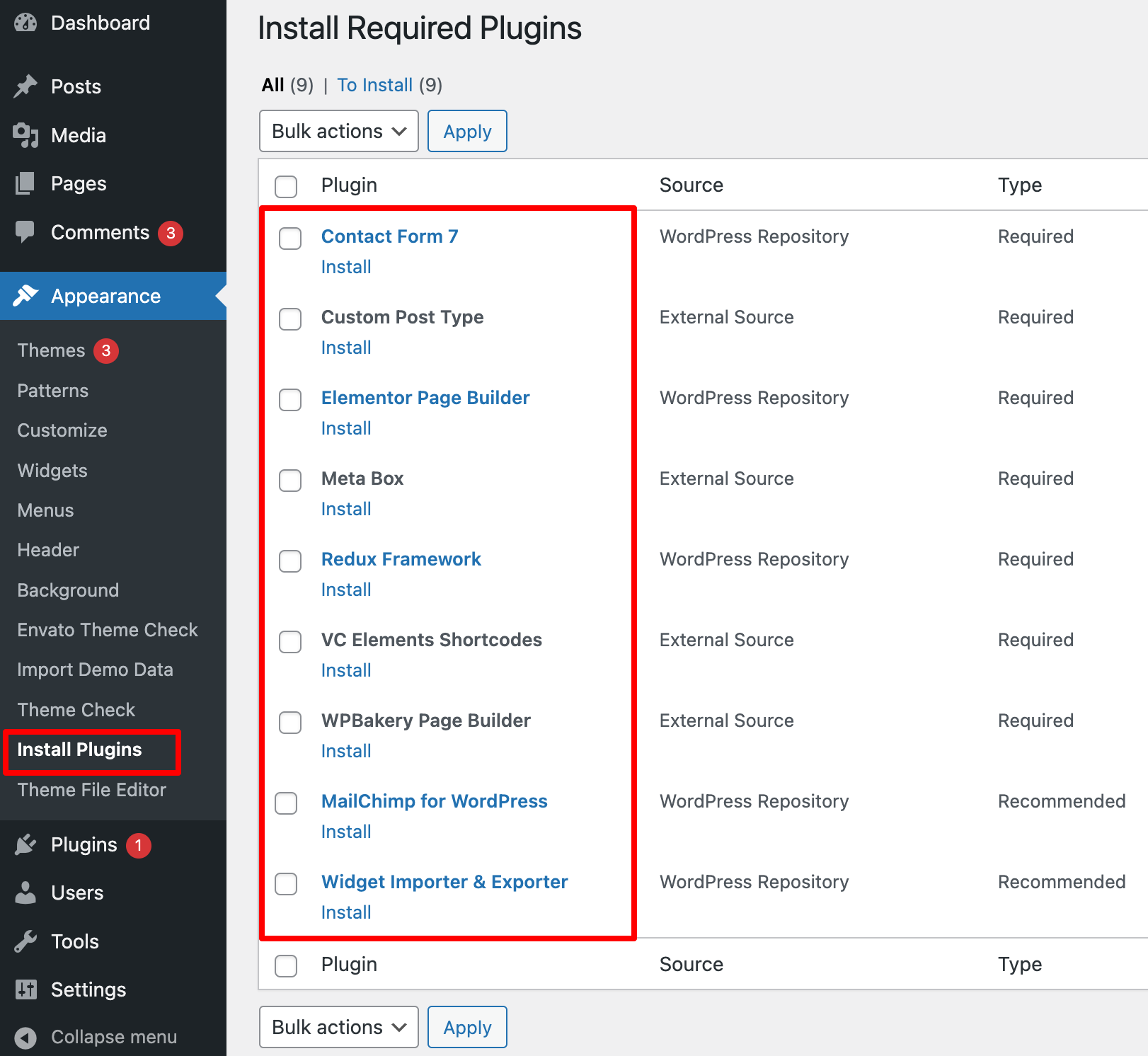Image resolution: width=1148 pixels, height=1056 pixels.
Task: Click the Comments speech bubble icon
Action: point(25,232)
